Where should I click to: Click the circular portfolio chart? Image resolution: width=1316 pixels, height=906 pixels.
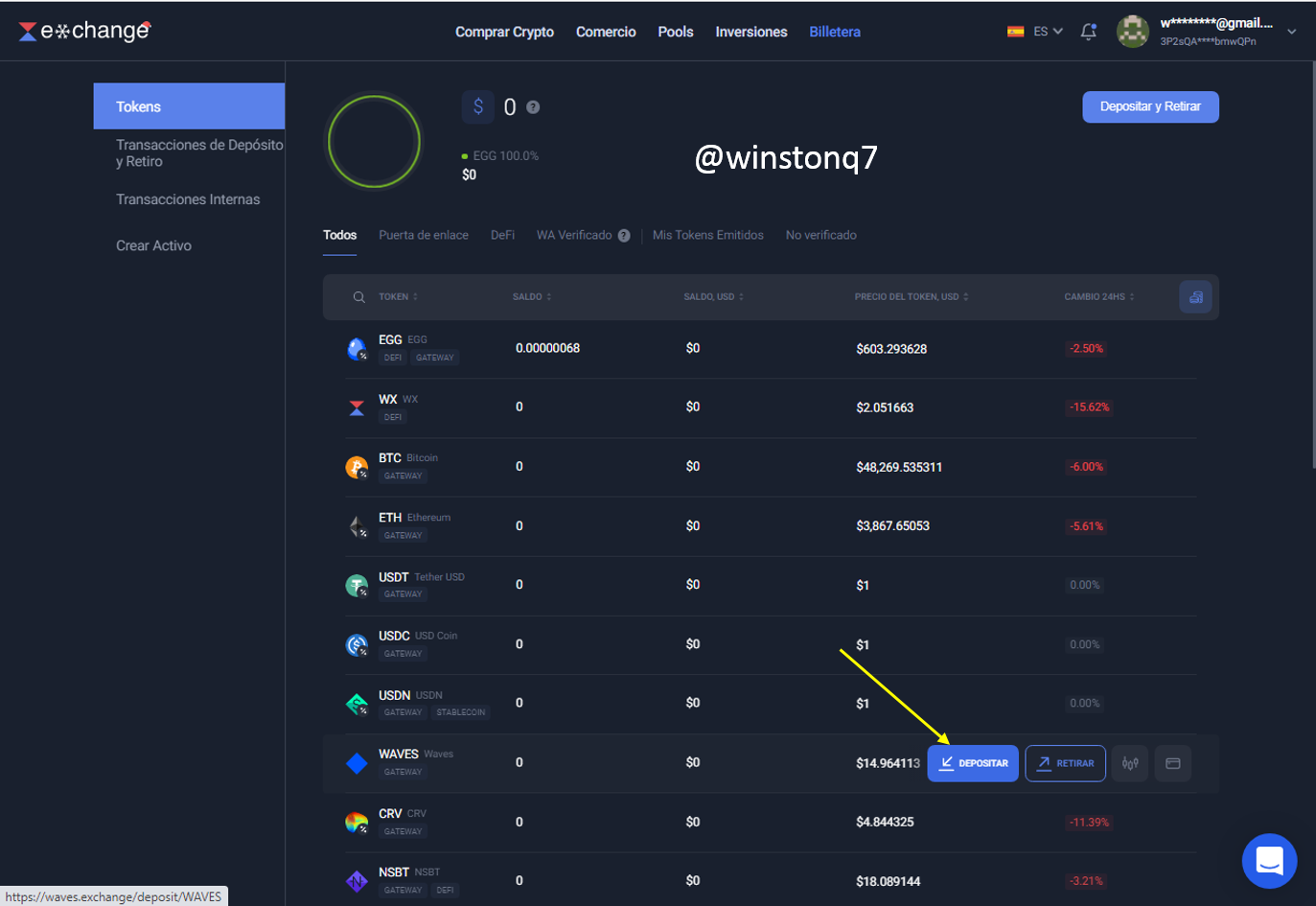374,142
